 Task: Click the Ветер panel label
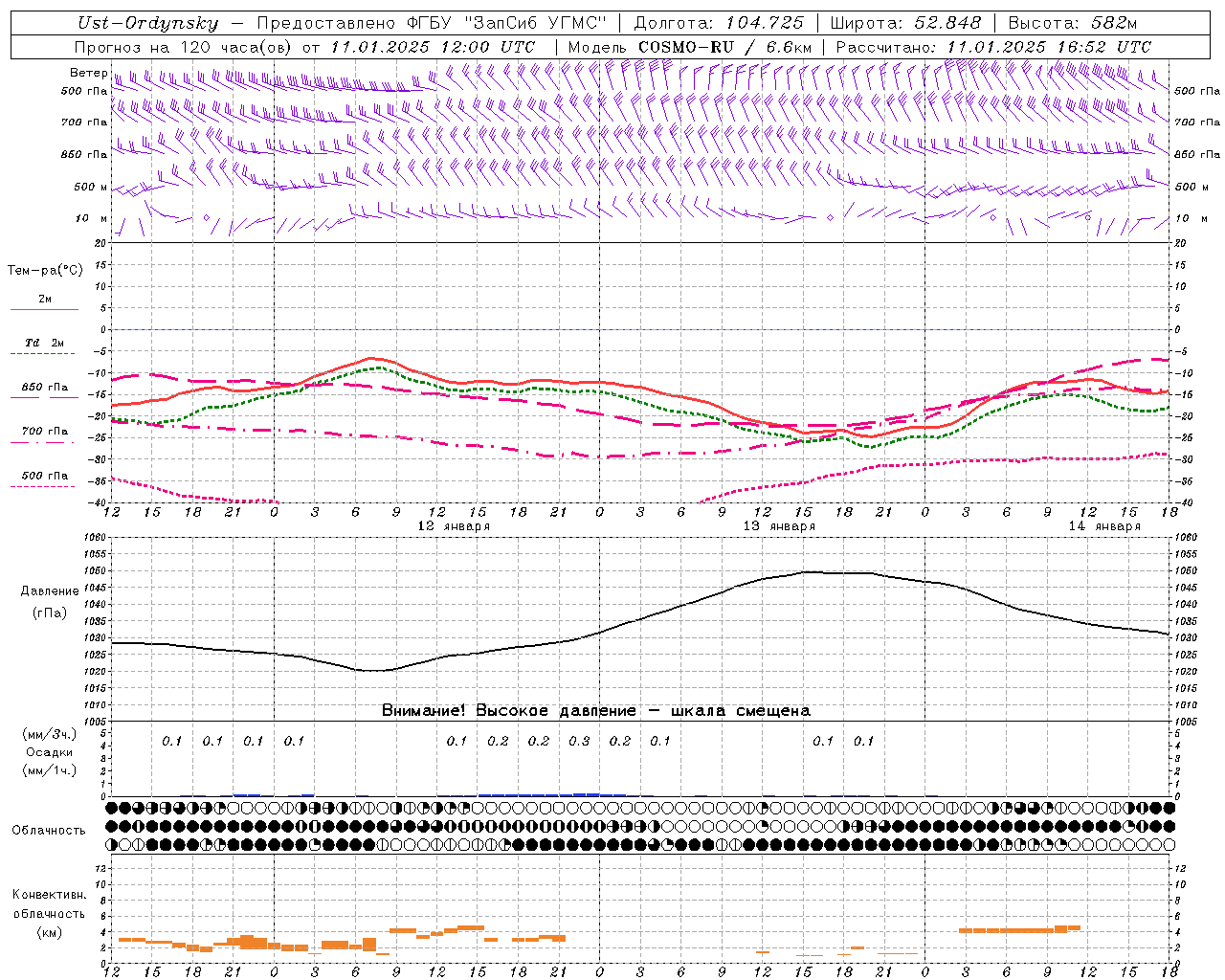pyautogui.click(x=88, y=73)
